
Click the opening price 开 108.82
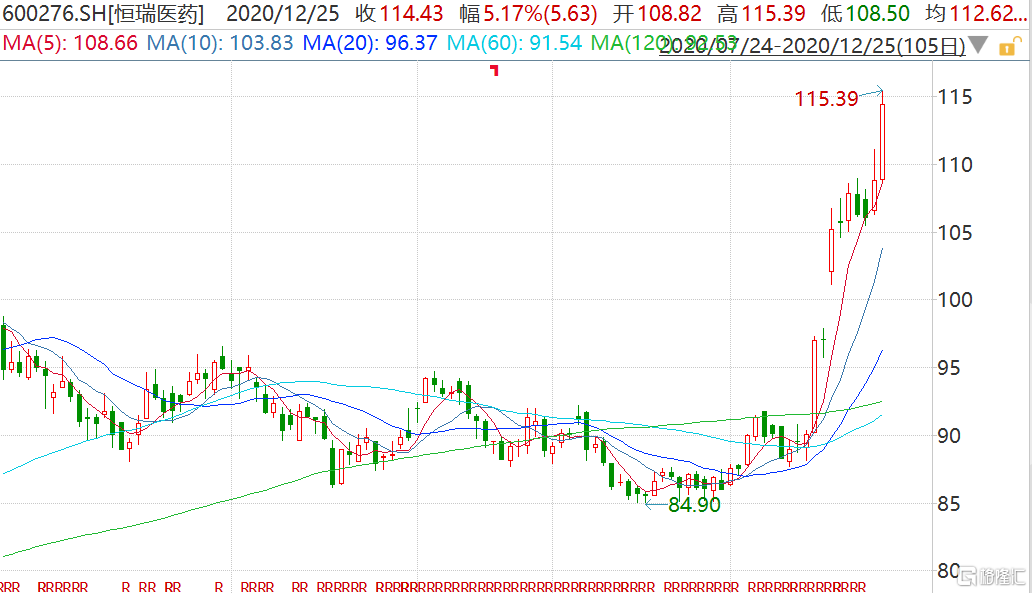[x=656, y=13]
